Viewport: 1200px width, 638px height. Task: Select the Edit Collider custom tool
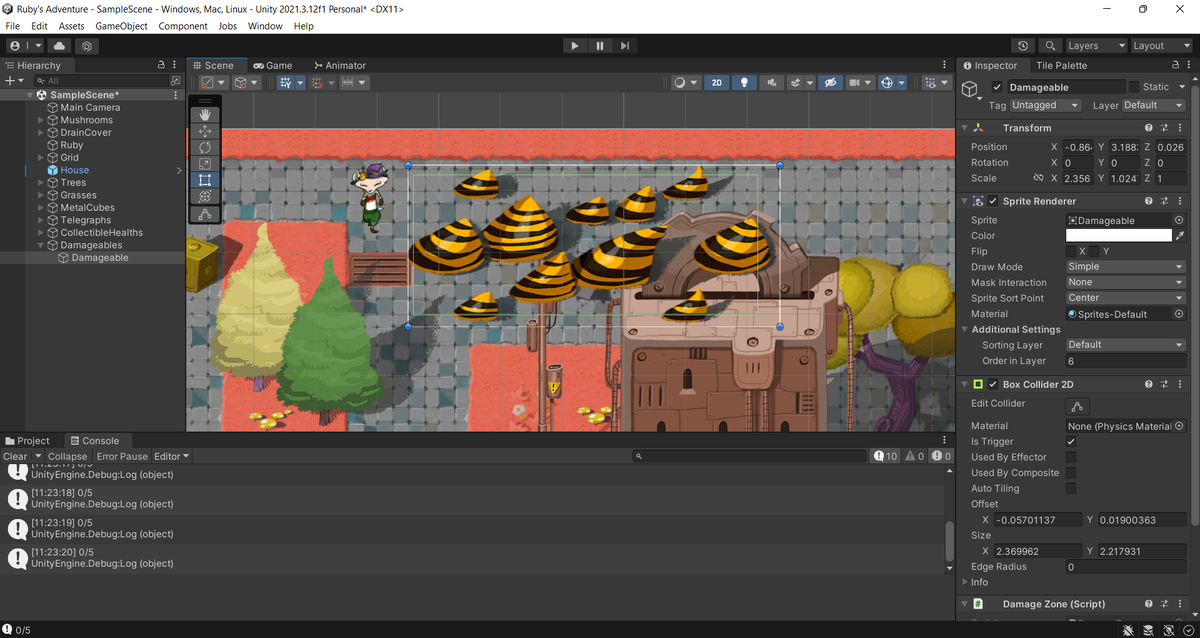tap(205, 214)
